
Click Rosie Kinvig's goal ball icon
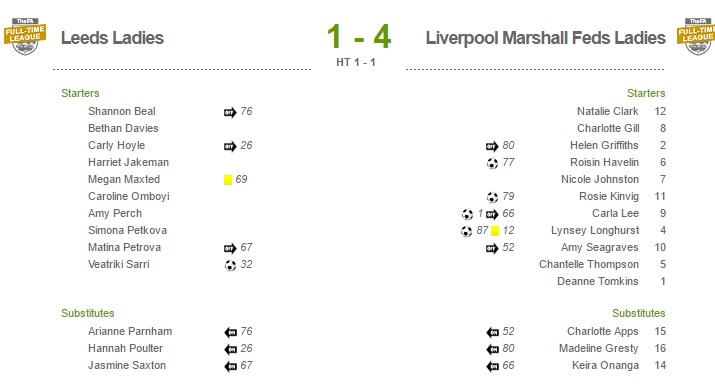(492, 197)
